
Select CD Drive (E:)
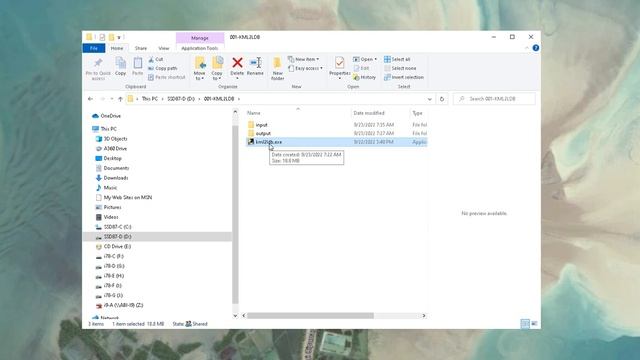113,247
